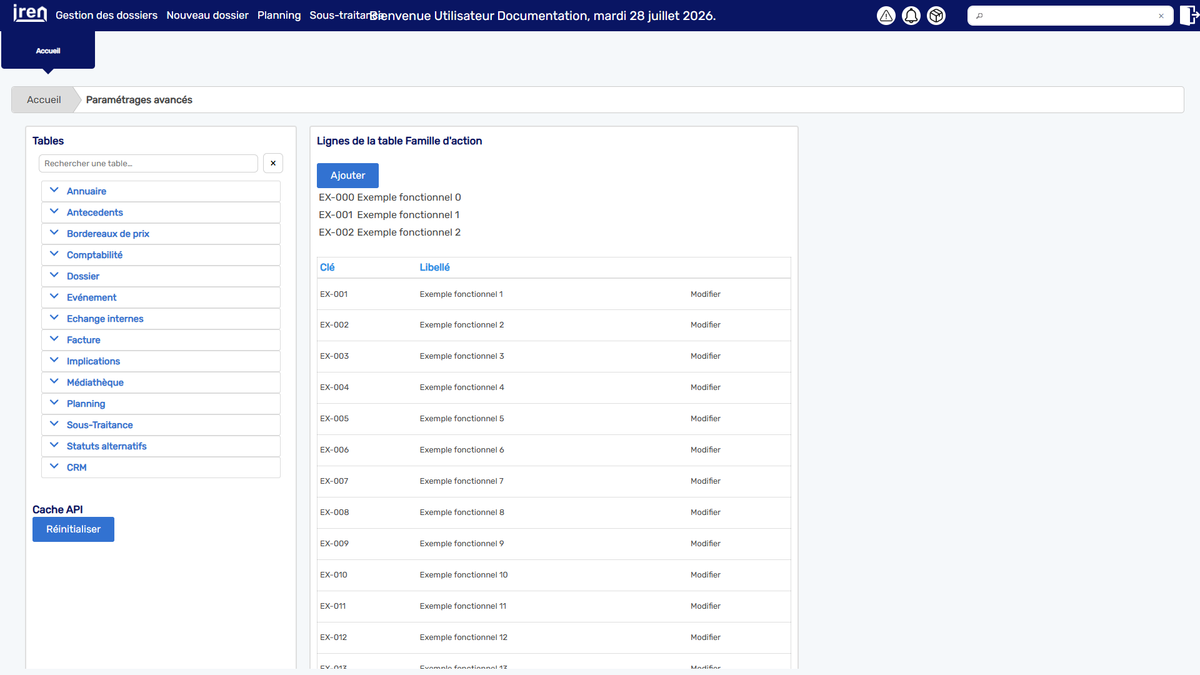Open the Gestion des dossiers menu

click(x=107, y=15)
